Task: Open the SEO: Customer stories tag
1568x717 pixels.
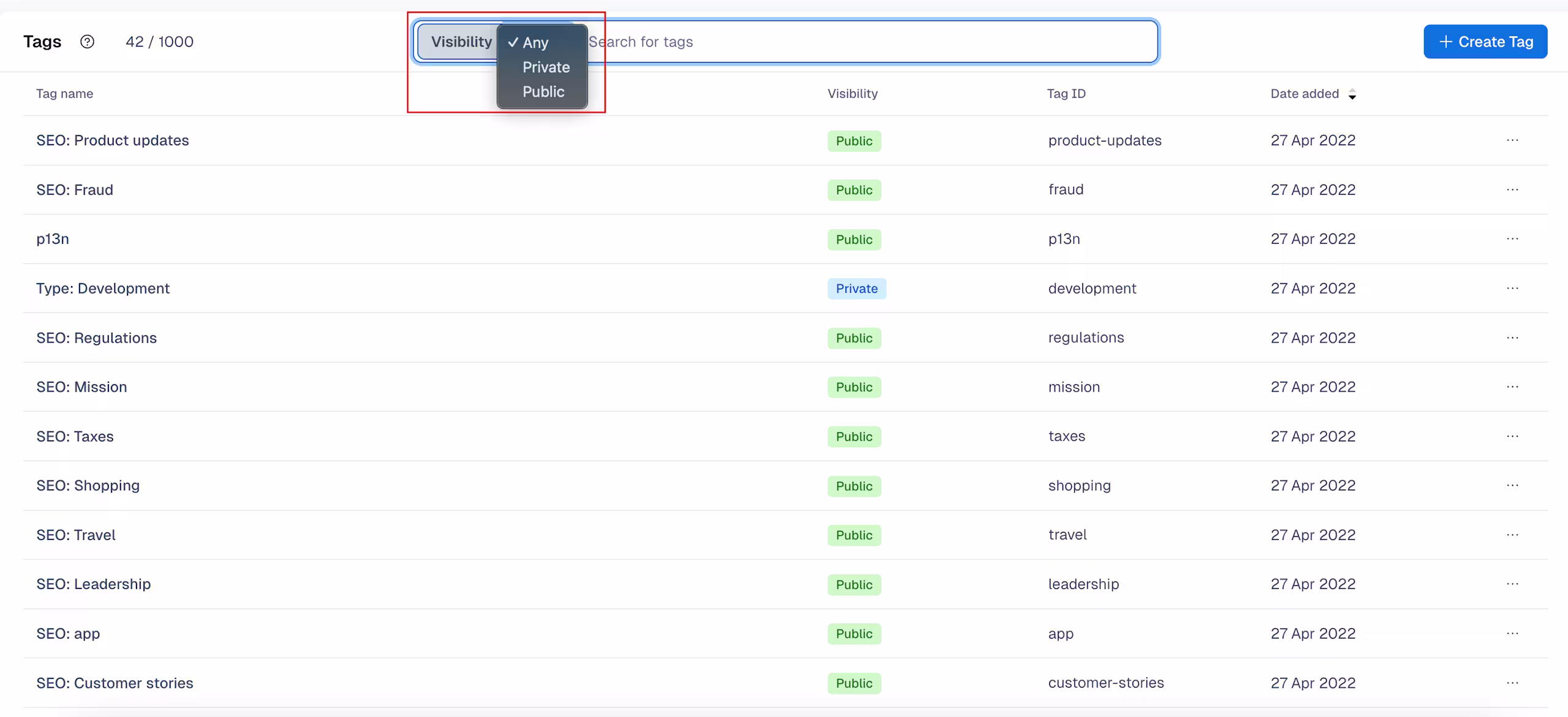Action: [115, 683]
